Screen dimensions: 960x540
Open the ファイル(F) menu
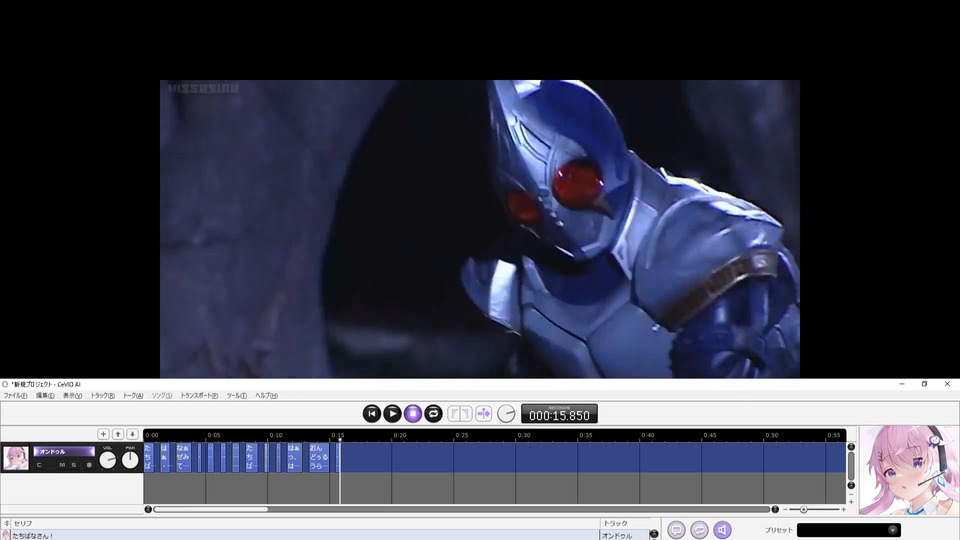point(15,396)
